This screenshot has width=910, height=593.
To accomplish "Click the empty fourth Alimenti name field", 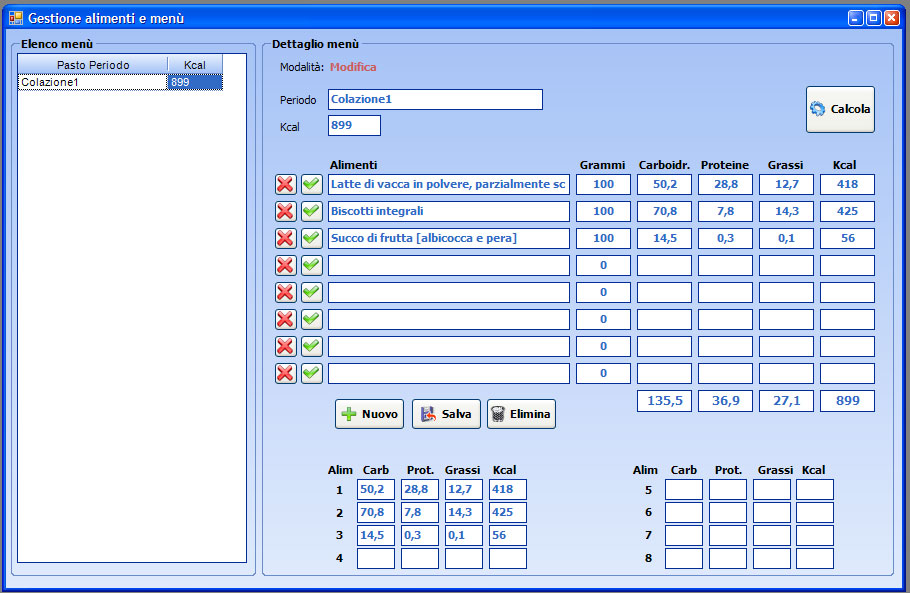I will [x=448, y=265].
